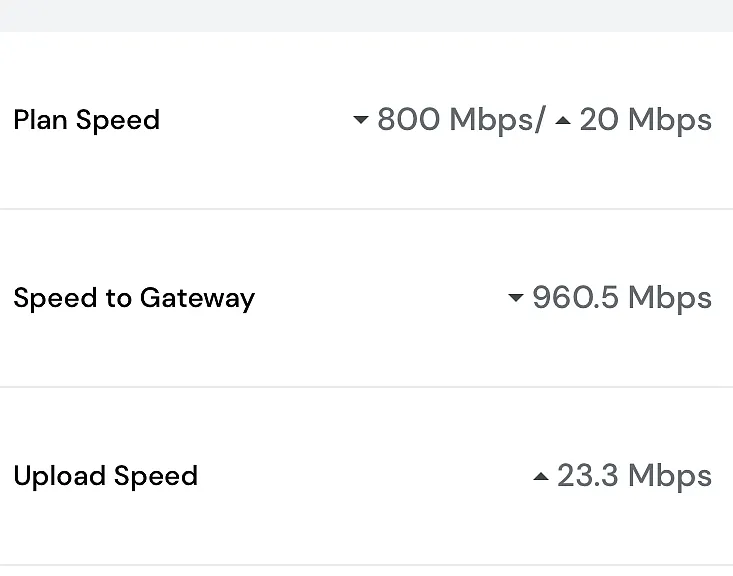The image size is (733, 576).
Task: Select the Upload Speed label
Action: [x=106, y=476]
